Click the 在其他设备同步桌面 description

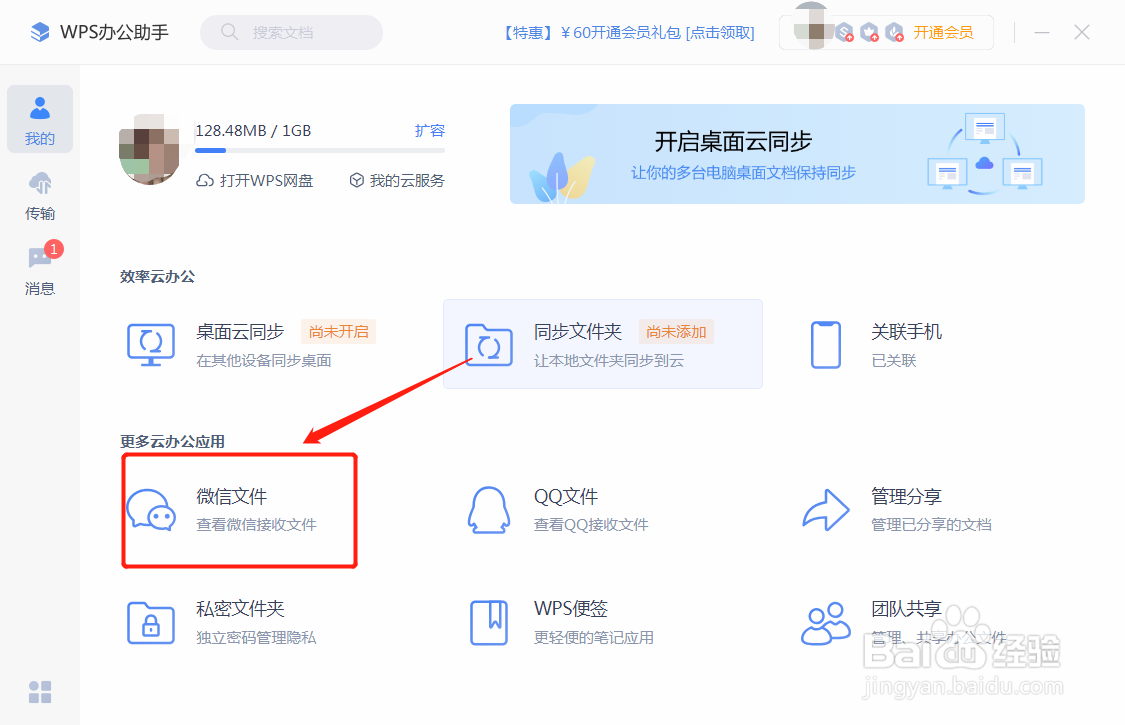coord(264,360)
